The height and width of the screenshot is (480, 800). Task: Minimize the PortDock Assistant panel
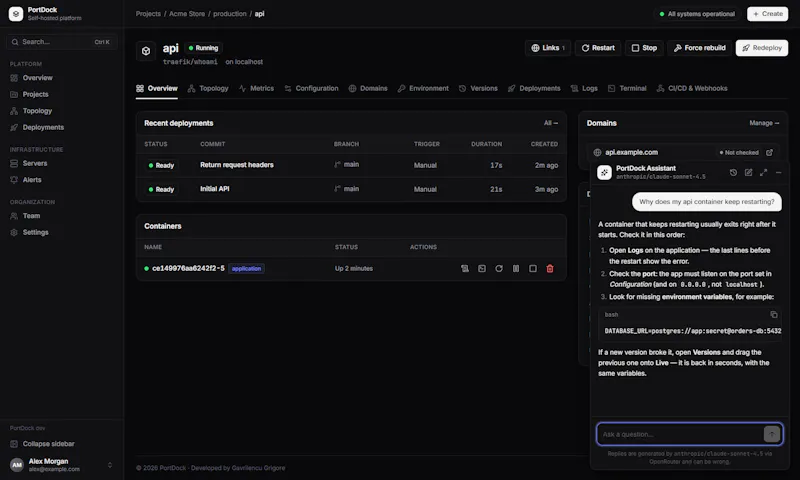[779, 172]
